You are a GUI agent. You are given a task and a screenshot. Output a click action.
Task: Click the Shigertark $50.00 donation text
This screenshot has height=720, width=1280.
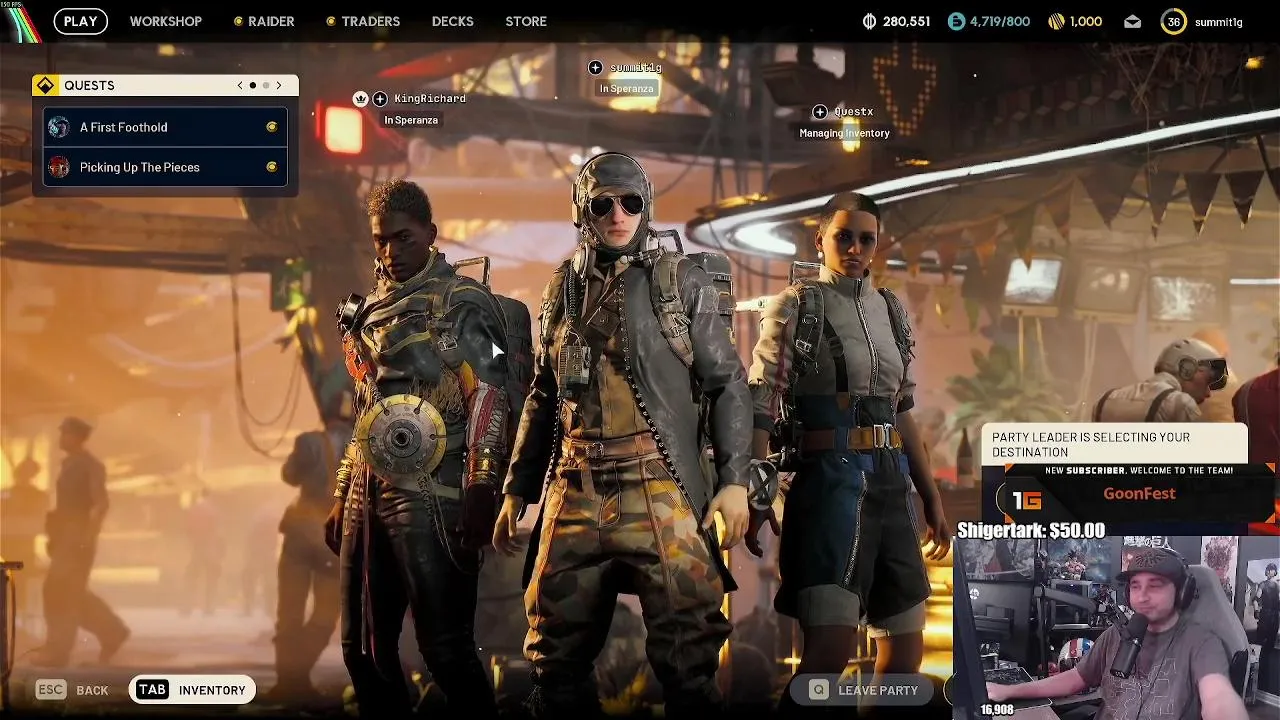[x=1031, y=531]
